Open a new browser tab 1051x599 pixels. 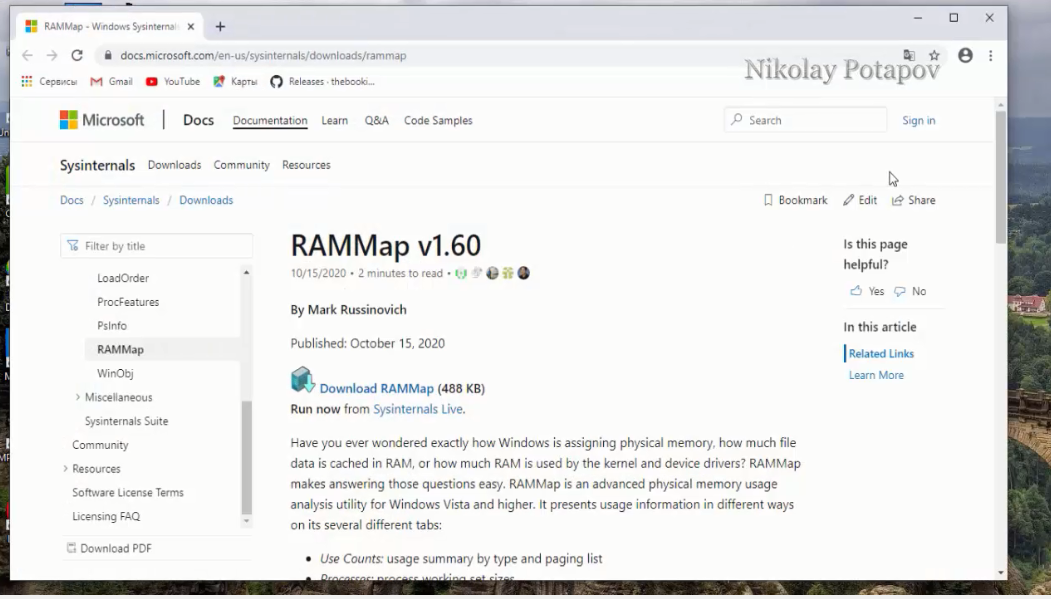[x=221, y=27]
